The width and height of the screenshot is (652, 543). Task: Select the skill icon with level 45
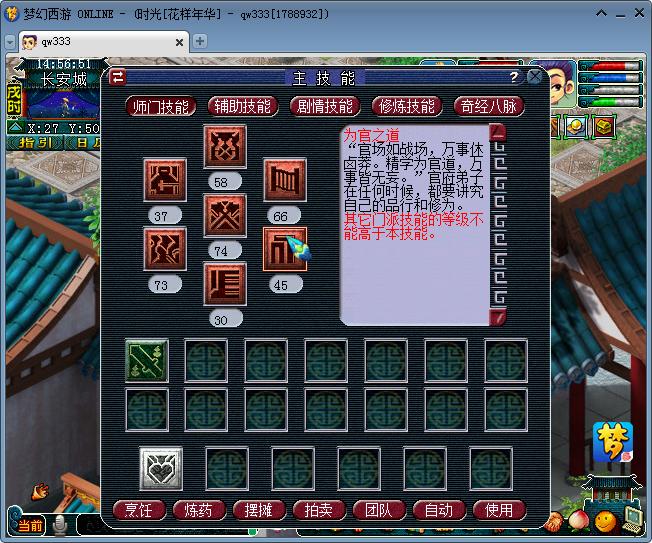(x=285, y=249)
